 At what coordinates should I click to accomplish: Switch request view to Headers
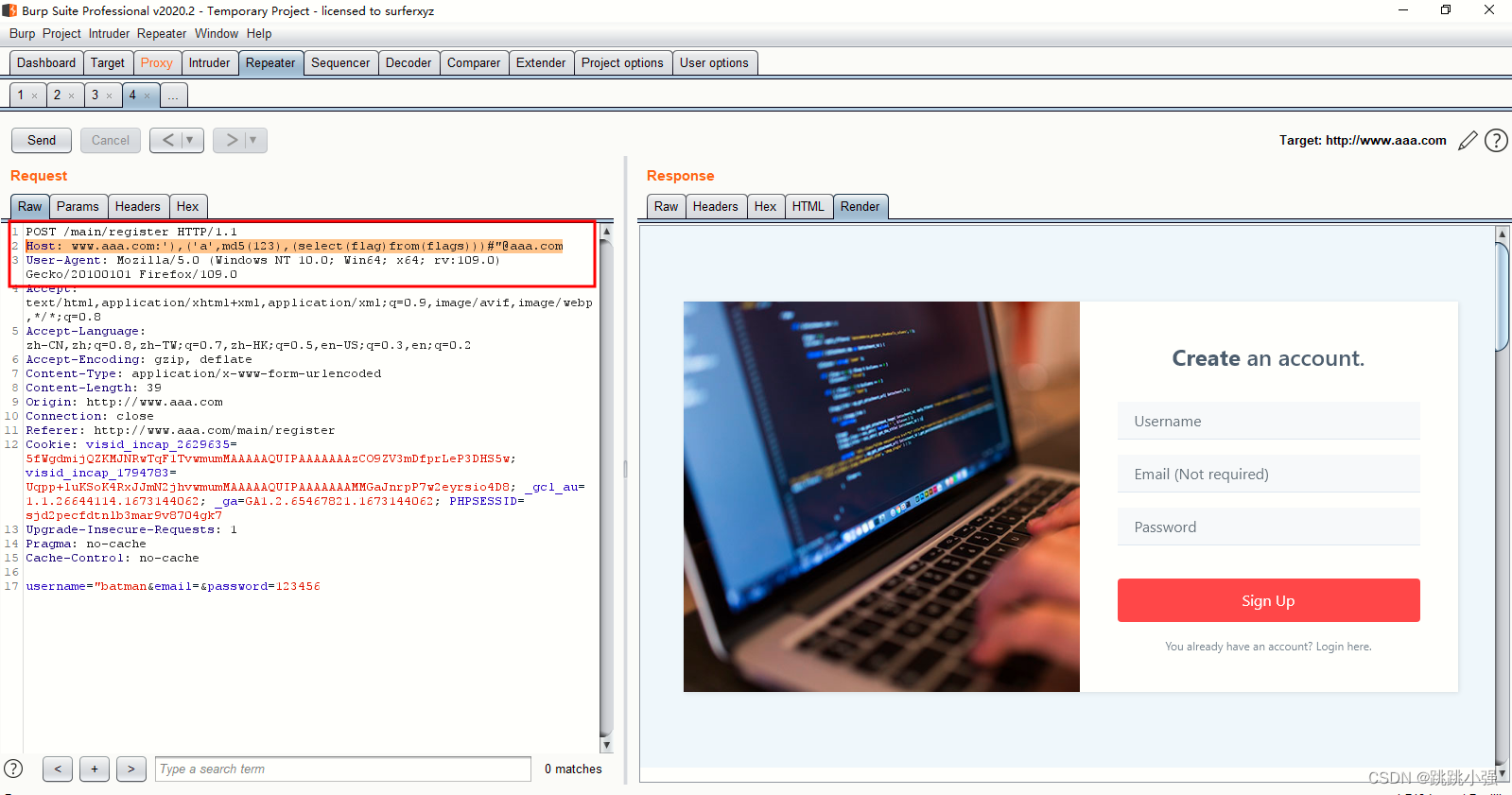pyautogui.click(x=138, y=206)
